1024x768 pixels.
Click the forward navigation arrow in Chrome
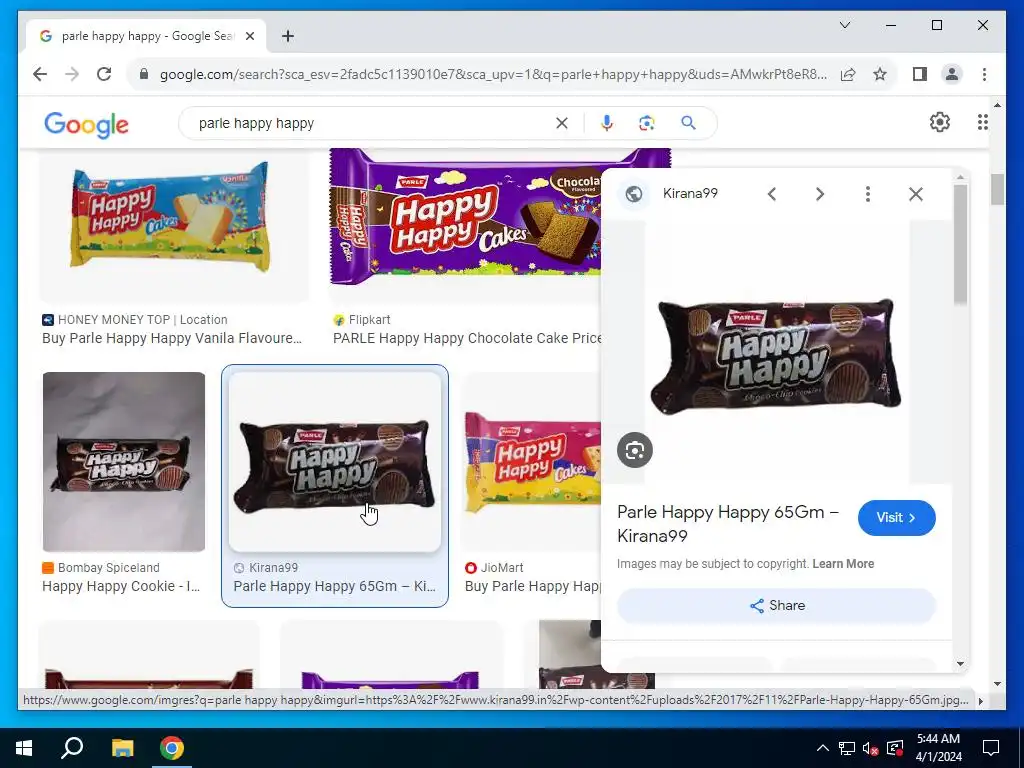click(72, 74)
